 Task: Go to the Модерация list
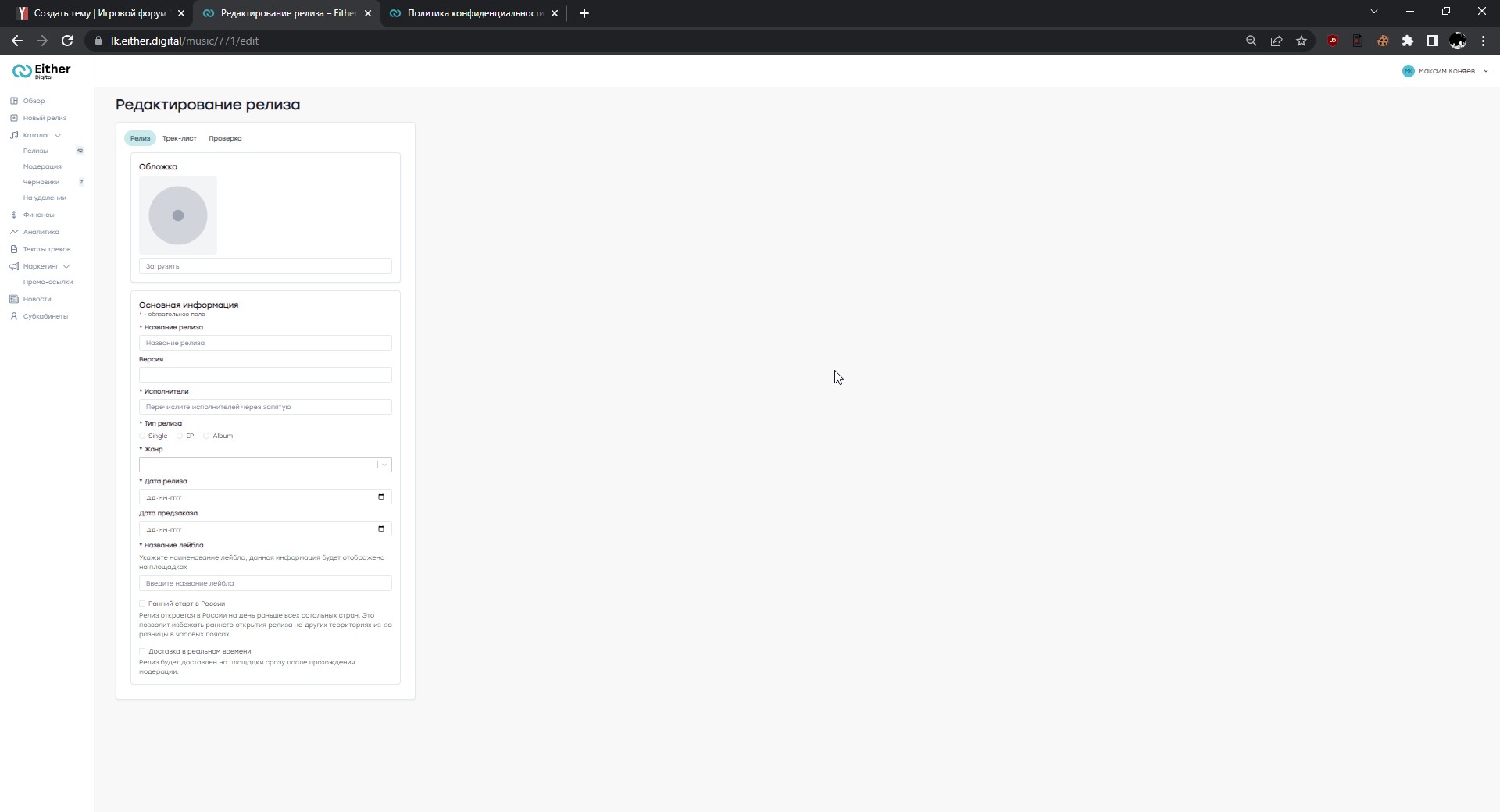pyautogui.click(x=42, y=166)
